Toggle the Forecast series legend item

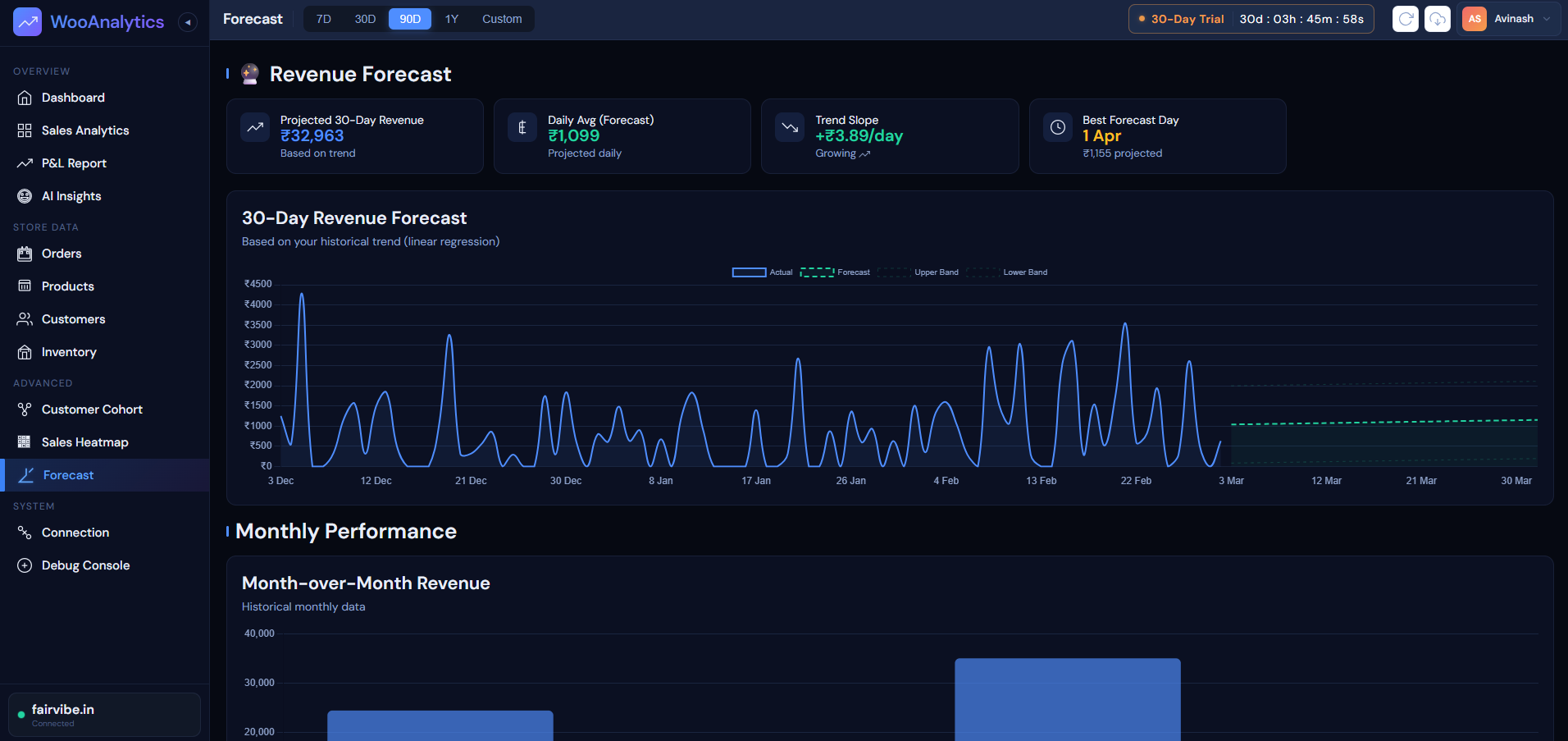(834, 272)
